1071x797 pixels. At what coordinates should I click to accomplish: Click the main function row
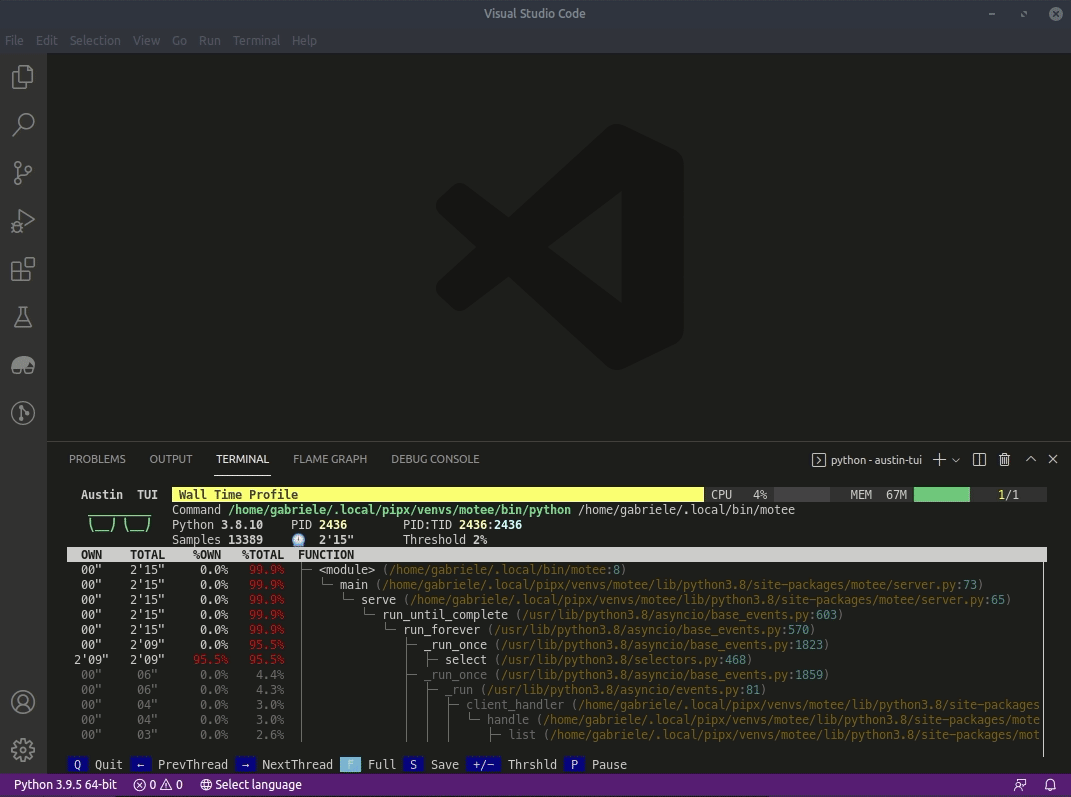(x=556, y=585)
